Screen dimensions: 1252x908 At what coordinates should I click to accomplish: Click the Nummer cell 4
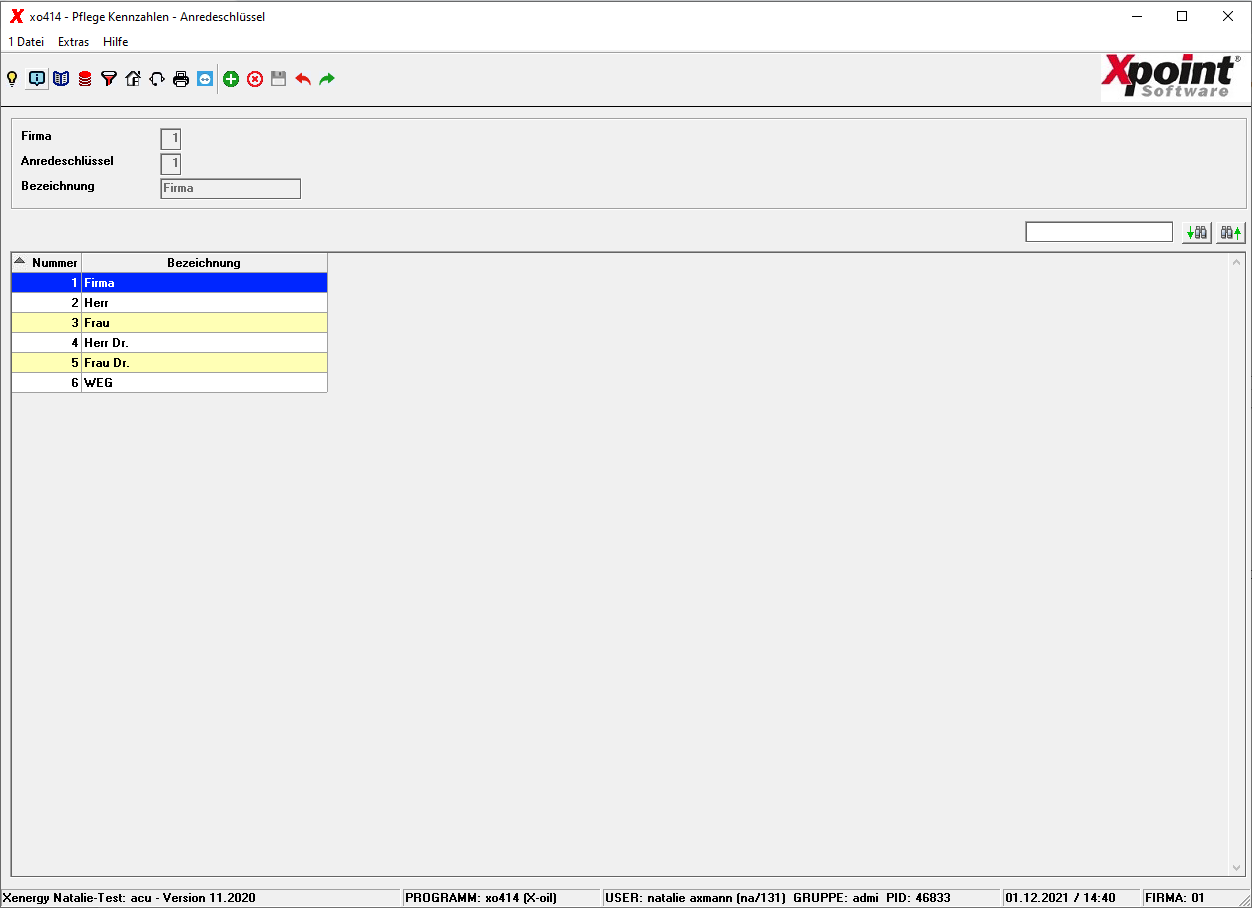click(x=46, y=343)
